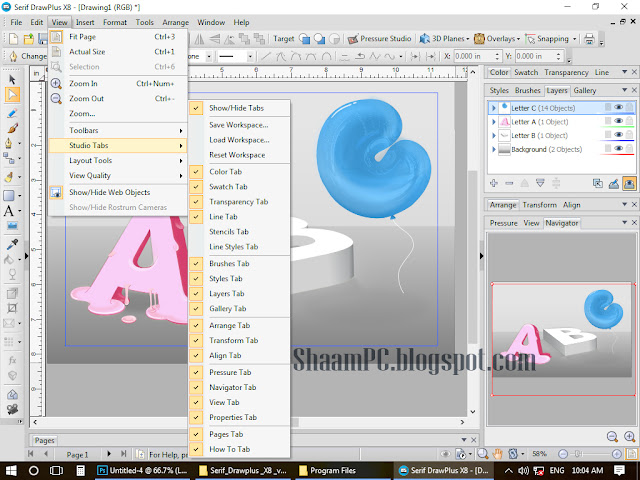Switch to the Transparency tab

coord(566,73)
